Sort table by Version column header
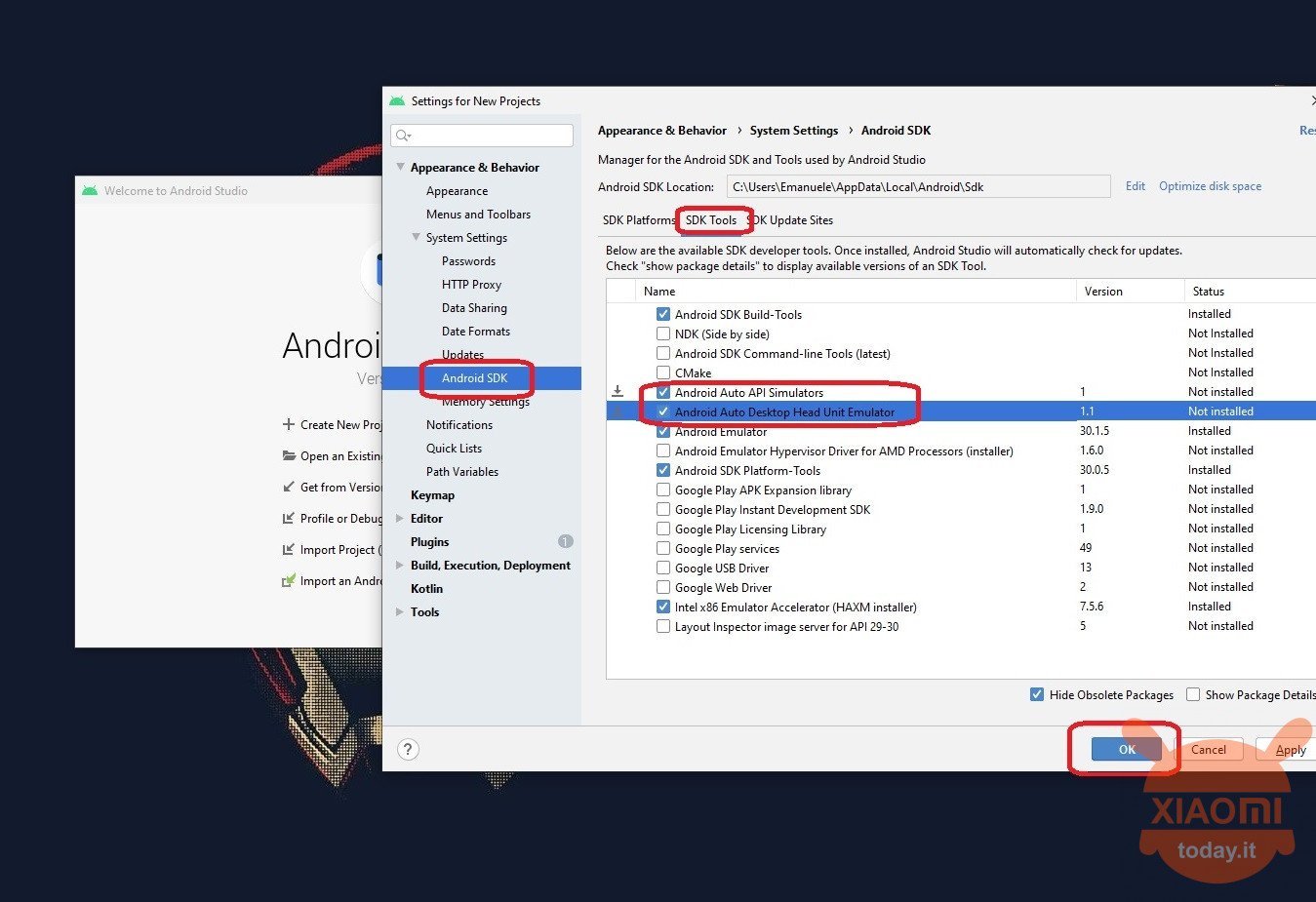The height and width of the screenshot is (902, 1316). pos(1130,291)
